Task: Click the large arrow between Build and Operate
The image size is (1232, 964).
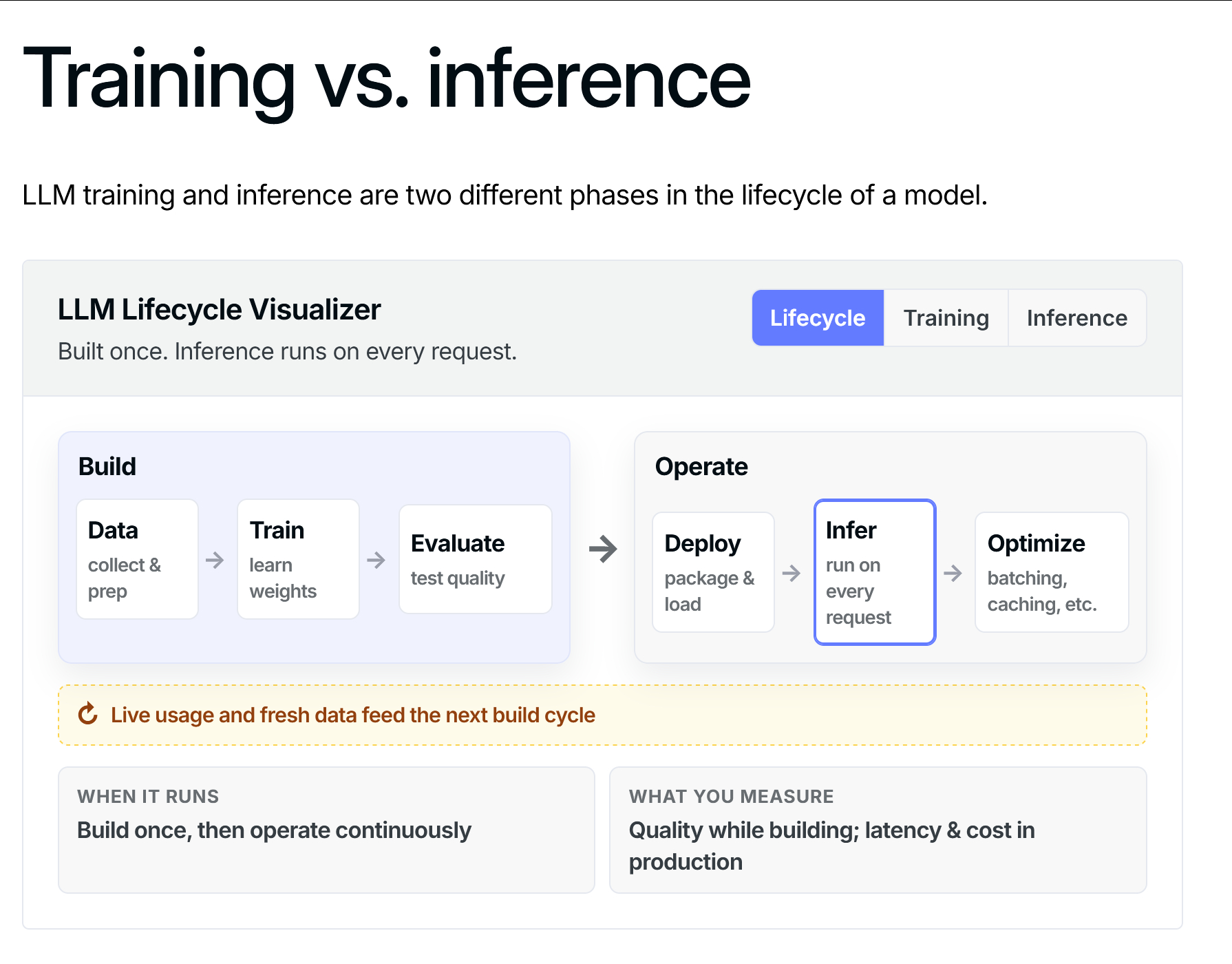Action: point(603,549)
